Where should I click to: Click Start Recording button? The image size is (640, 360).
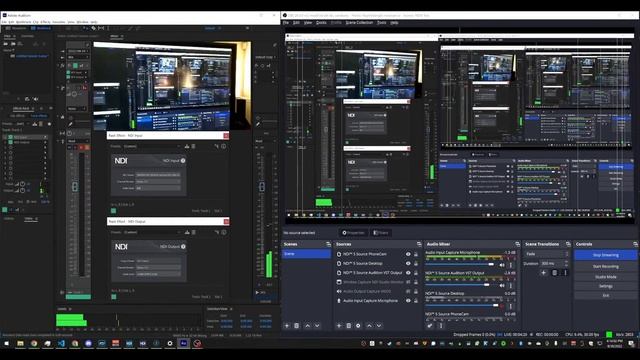(x=606, y=267)
